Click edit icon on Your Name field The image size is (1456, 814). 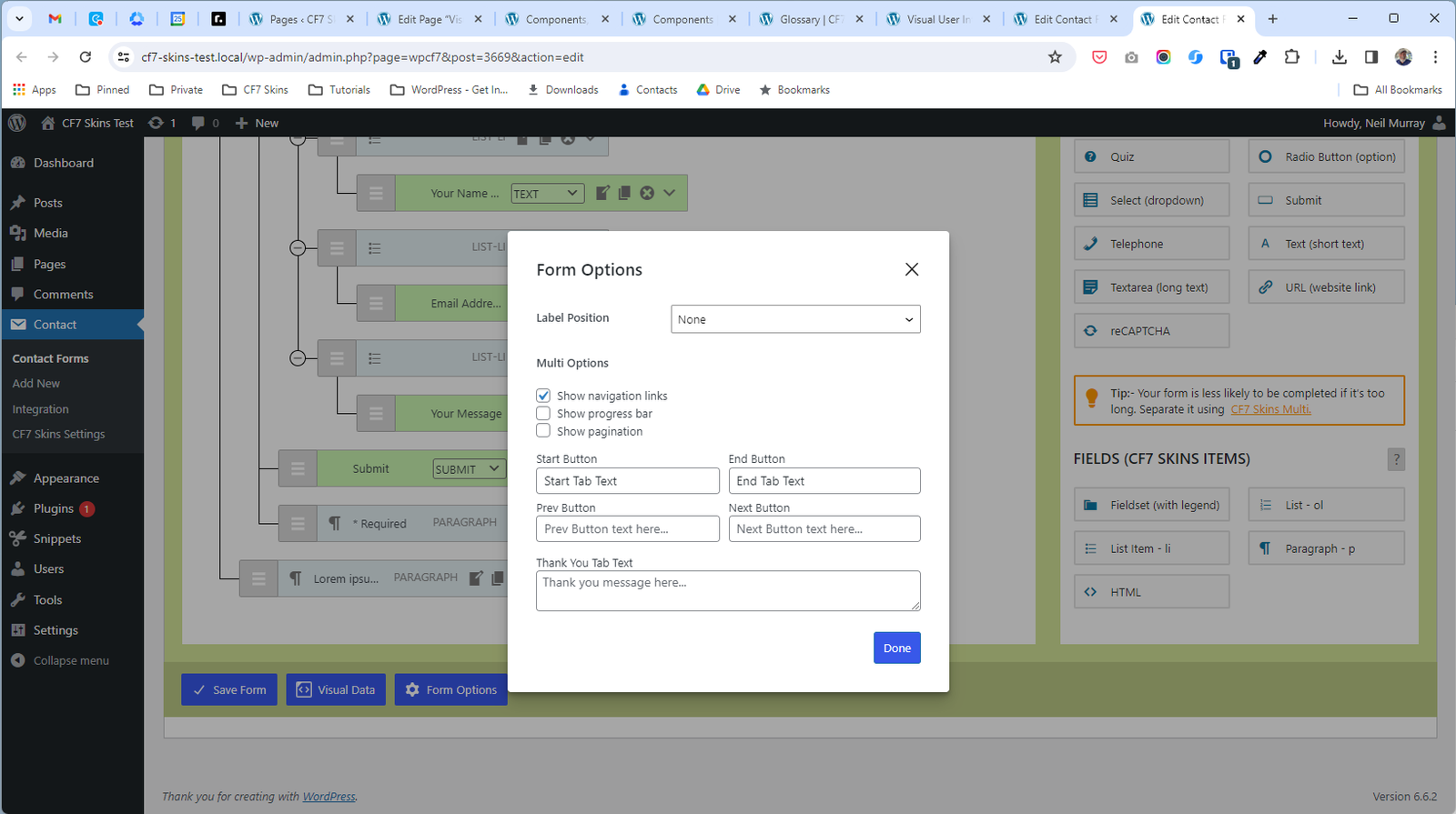click(x=602, y=193)
